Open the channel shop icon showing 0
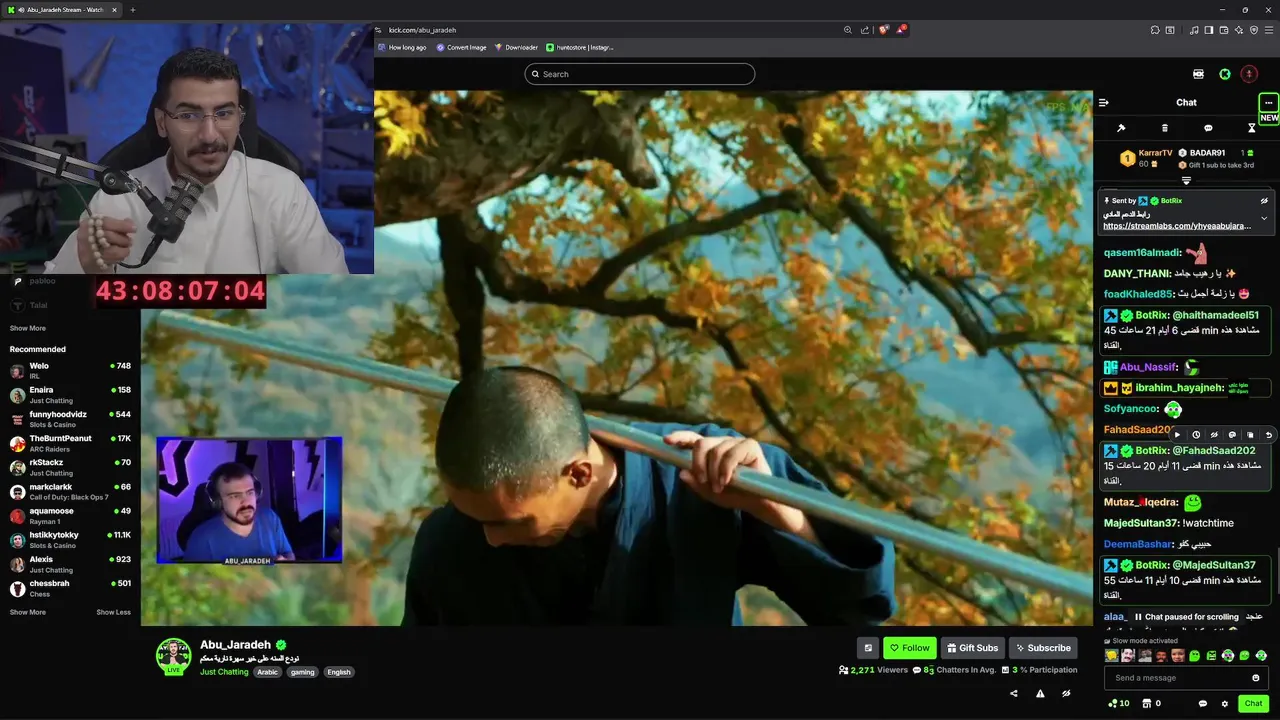 click(1151, 704)
